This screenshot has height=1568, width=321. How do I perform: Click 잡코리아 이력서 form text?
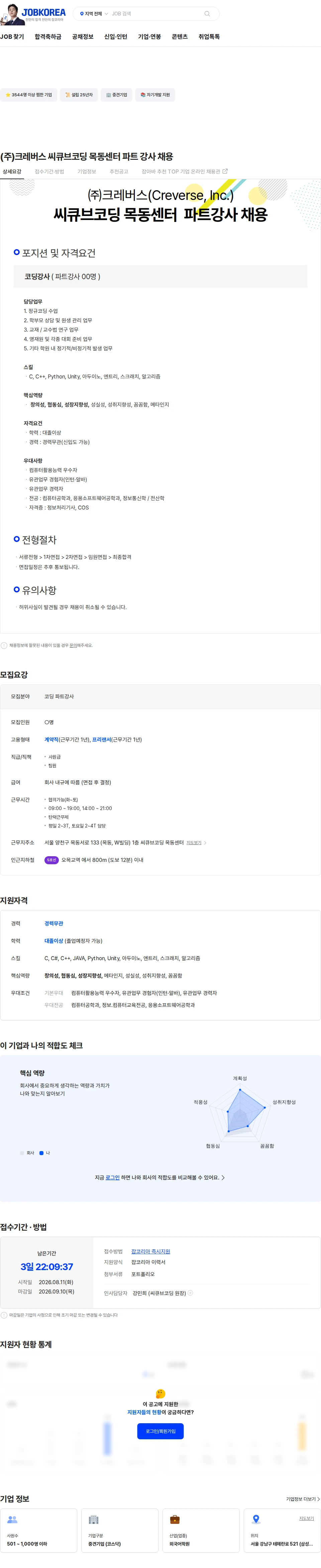[148, 1262]
